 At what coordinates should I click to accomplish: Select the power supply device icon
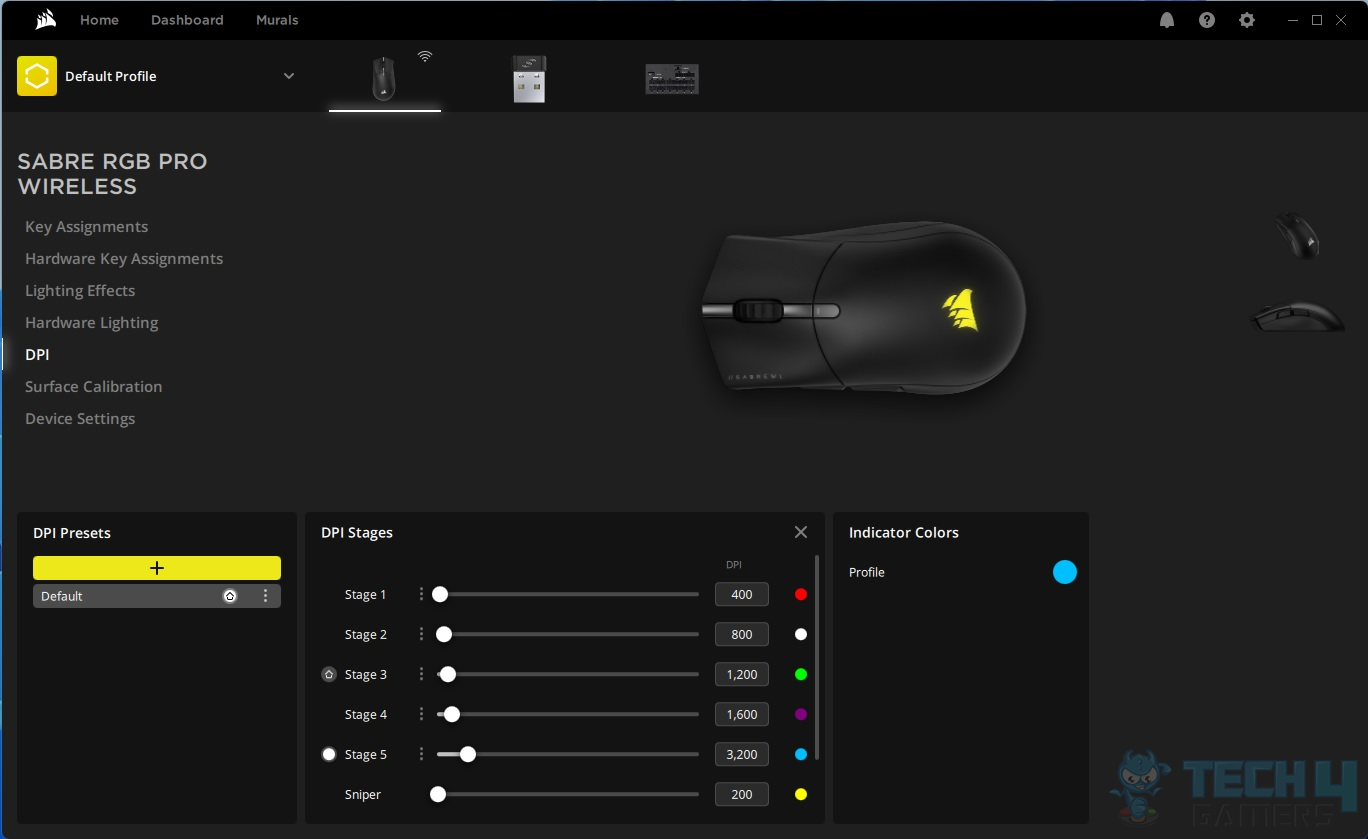672,79
